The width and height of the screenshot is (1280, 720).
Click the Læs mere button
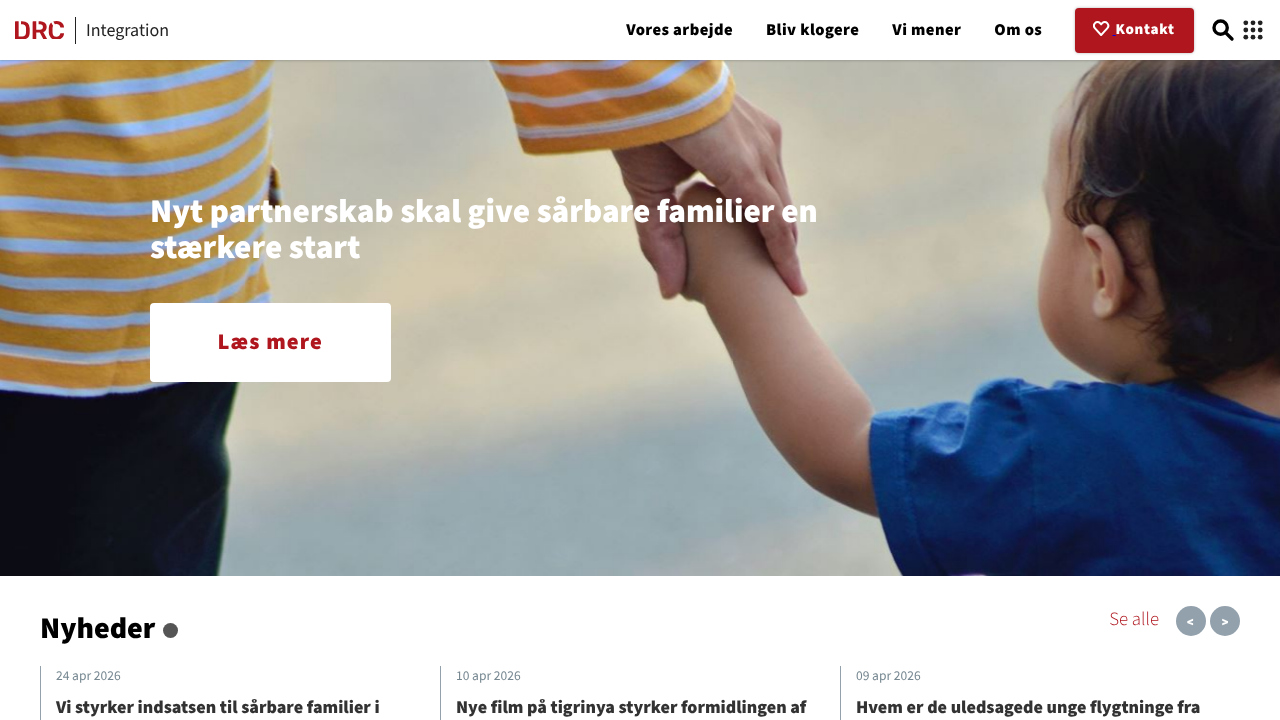click(x=270, y=342)
